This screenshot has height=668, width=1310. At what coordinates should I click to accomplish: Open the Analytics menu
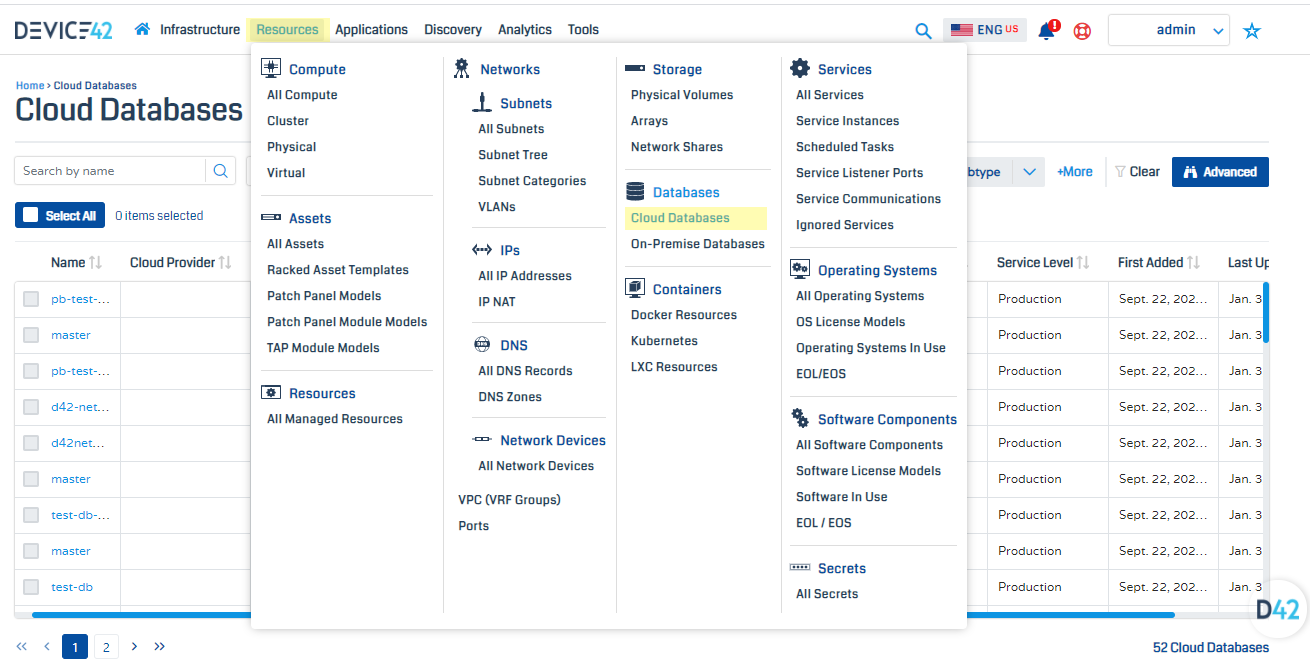pos(525,30)
